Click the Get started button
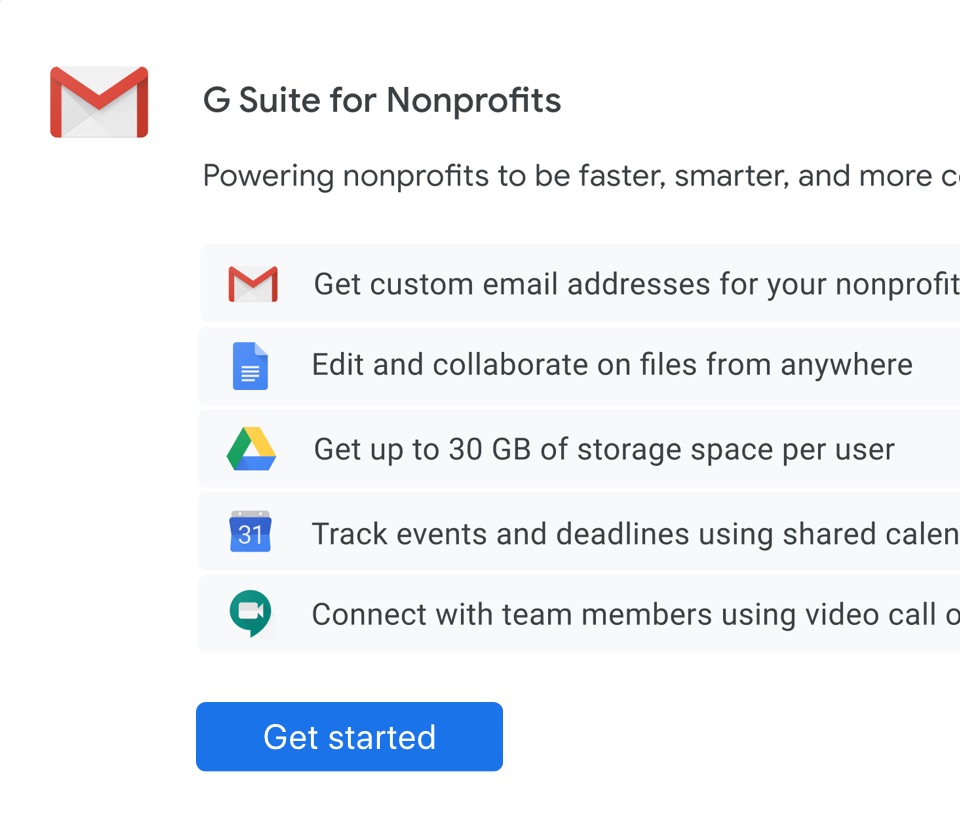The image size is (960, 830). tap(350, 736)
